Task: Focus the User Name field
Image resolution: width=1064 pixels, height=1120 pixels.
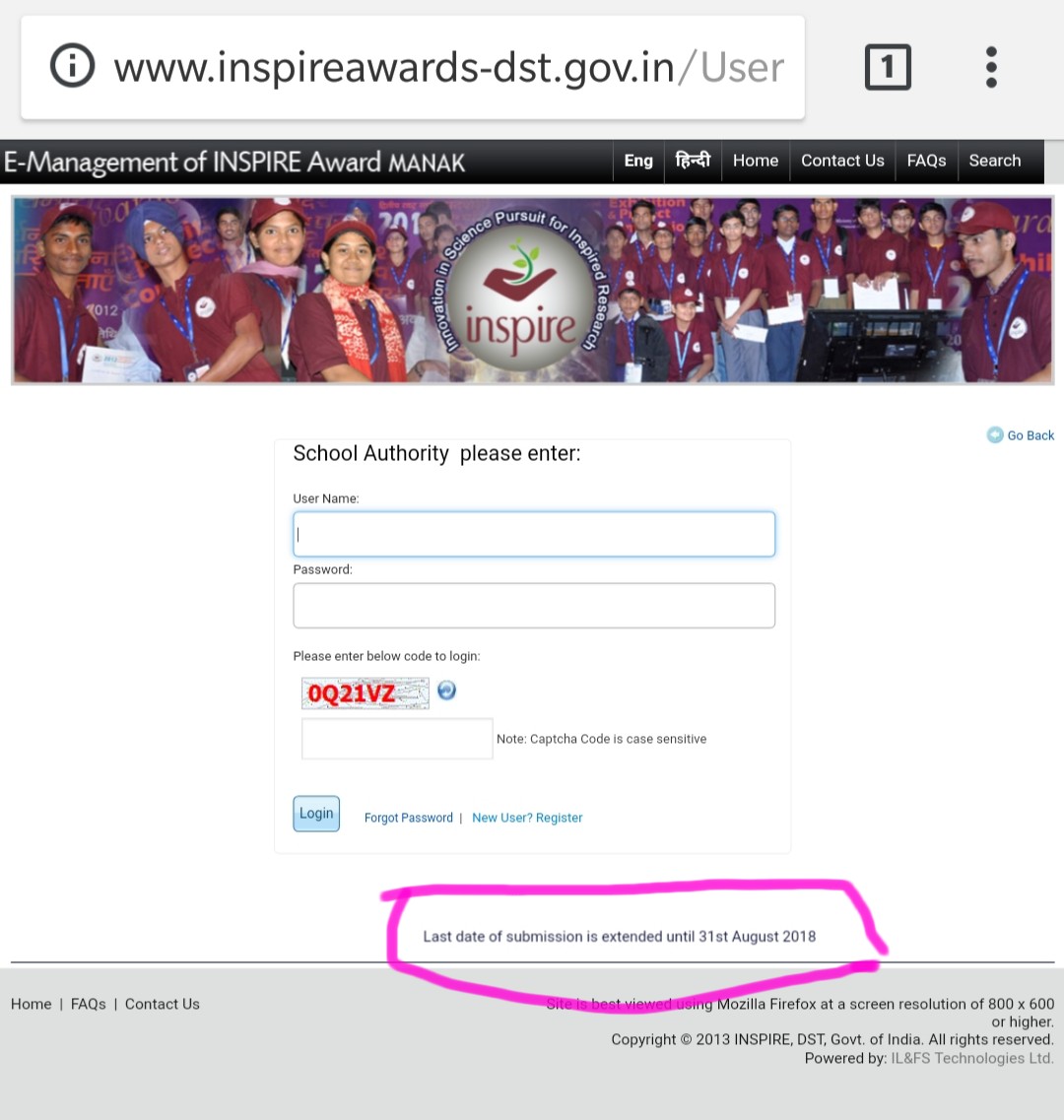Action: coord(534,534)
